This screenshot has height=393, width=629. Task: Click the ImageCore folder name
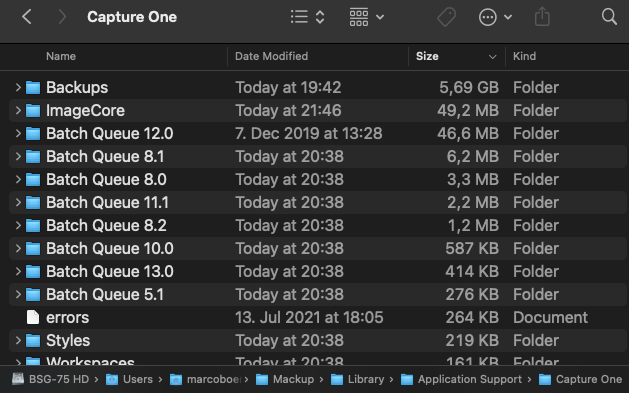click(85, 110)
